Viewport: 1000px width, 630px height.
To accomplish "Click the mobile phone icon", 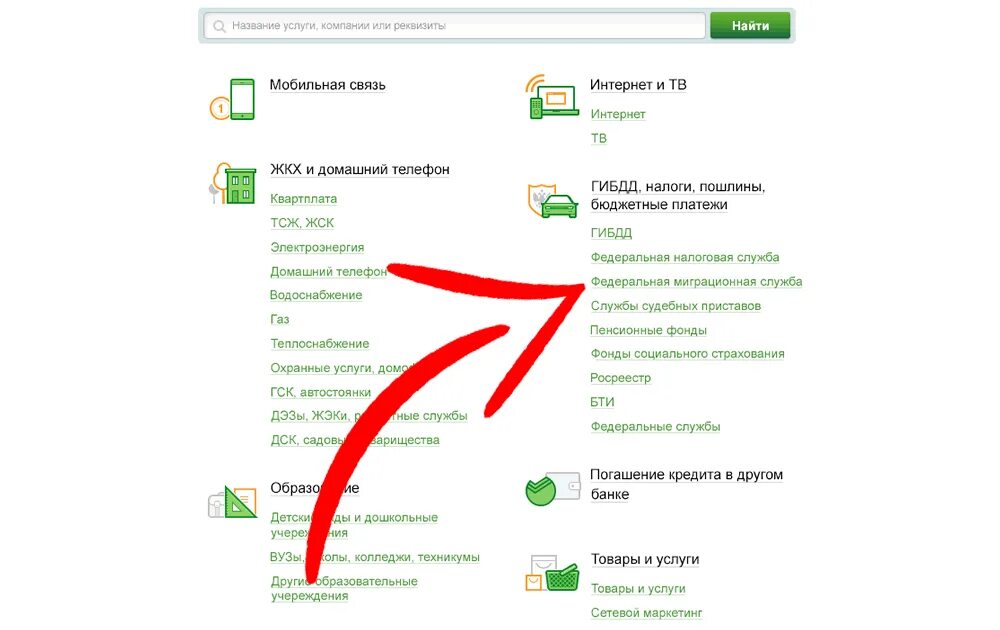I will 233,99.
